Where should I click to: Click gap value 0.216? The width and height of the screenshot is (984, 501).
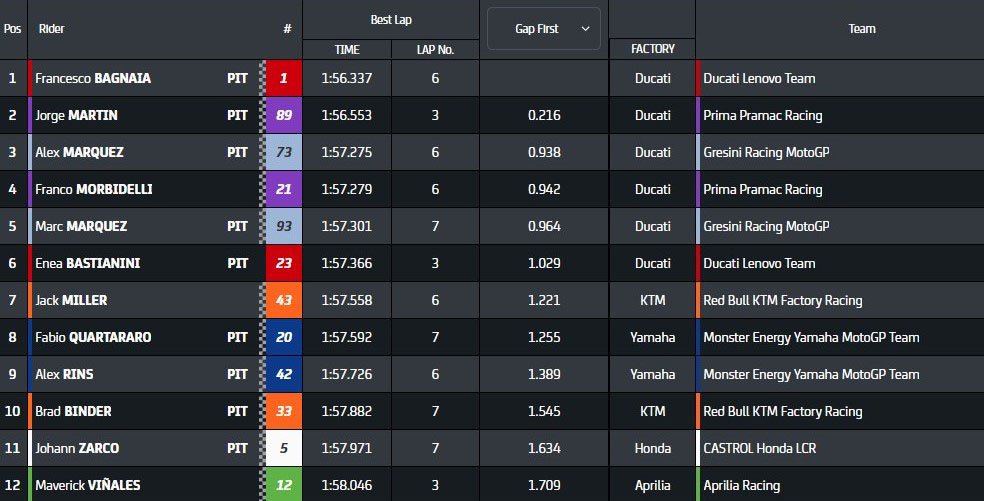[544, 116]
